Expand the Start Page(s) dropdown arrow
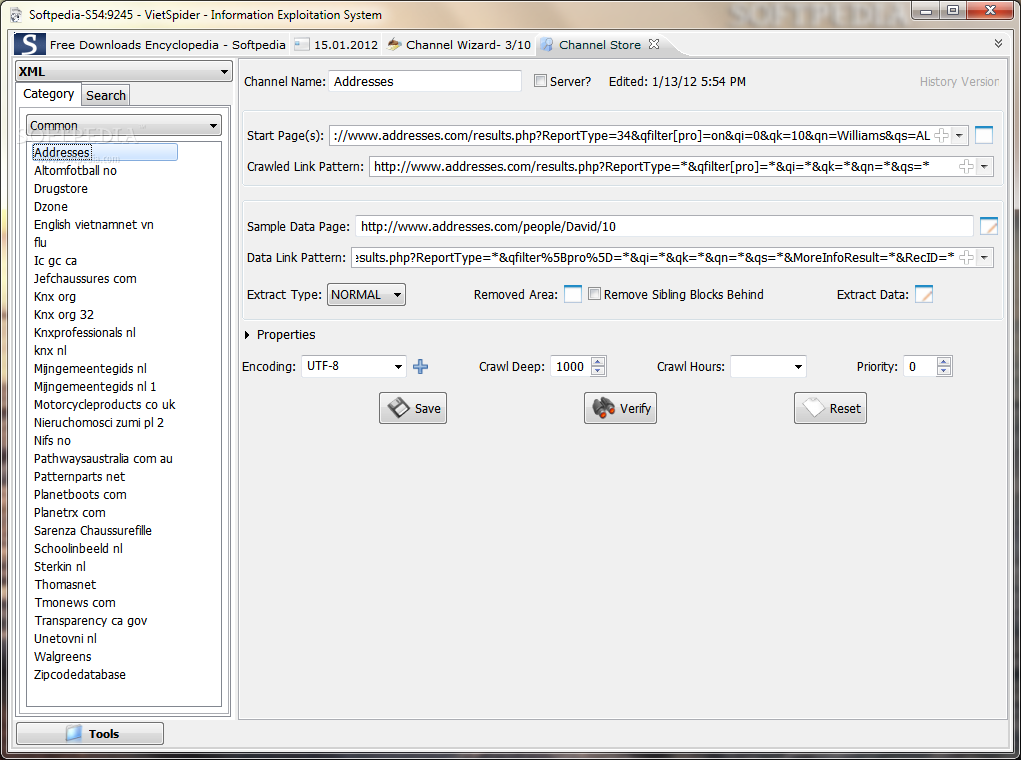Screen dimensions: 1021x760 coord(959,135)
